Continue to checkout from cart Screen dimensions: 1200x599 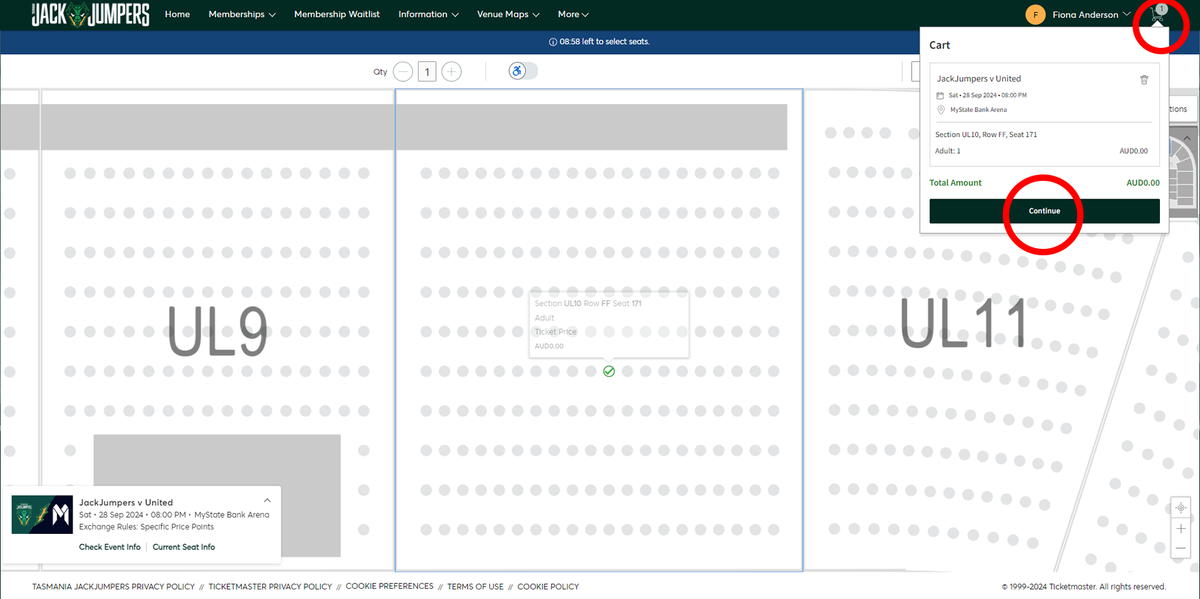pyautogui.click(x=1044, y=211)
